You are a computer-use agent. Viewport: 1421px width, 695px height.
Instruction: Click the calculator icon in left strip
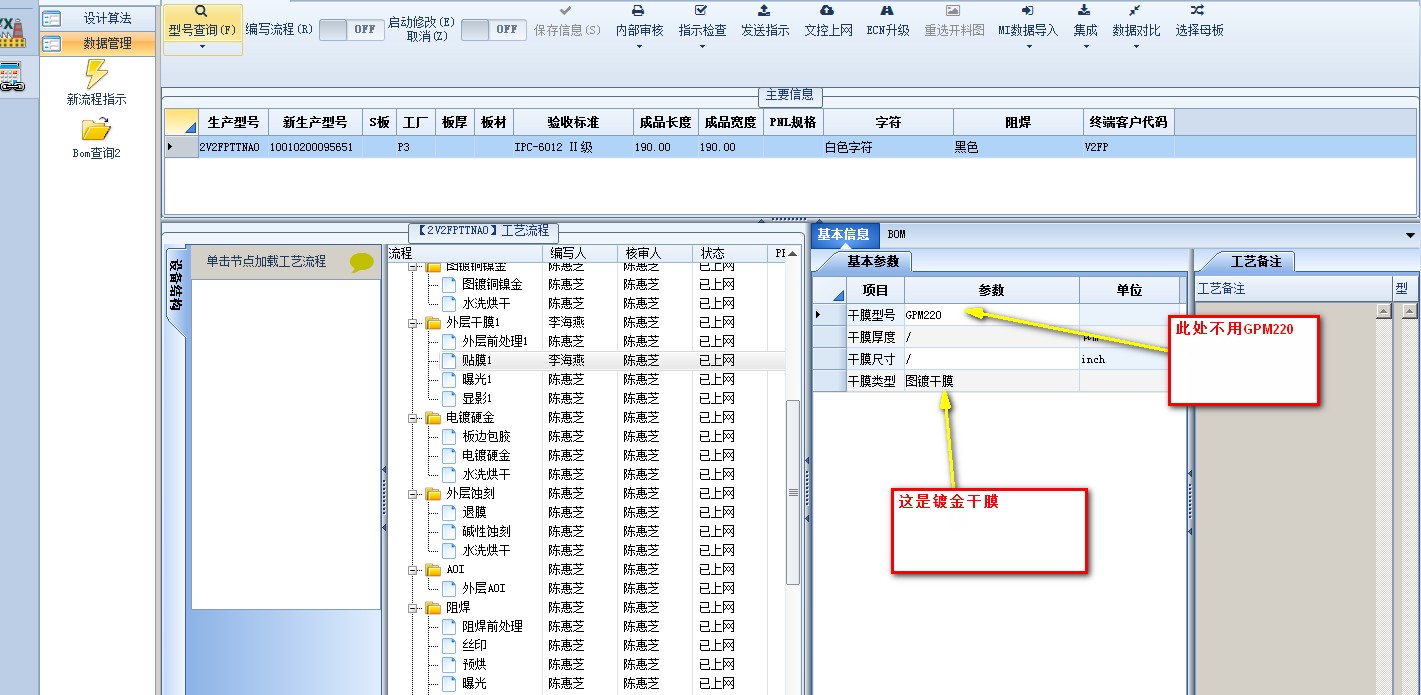[x=11, y=76]
